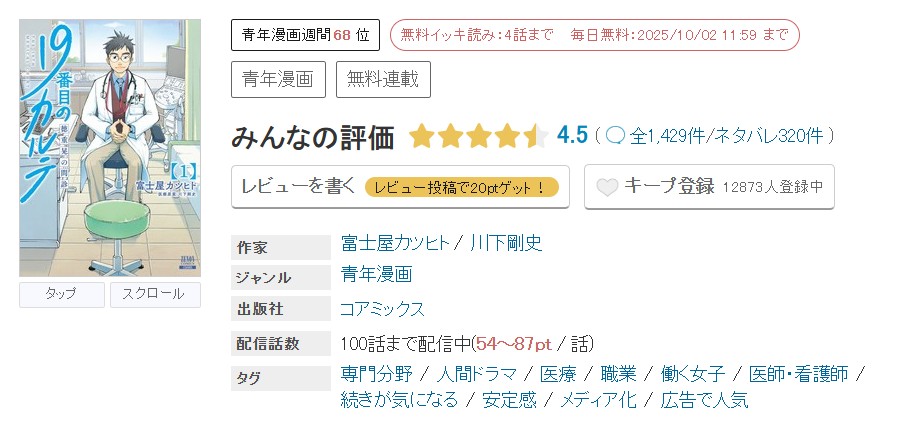Click the gold star rating icons
Viewport: 915px width, 431px height.
pos(477,136)
